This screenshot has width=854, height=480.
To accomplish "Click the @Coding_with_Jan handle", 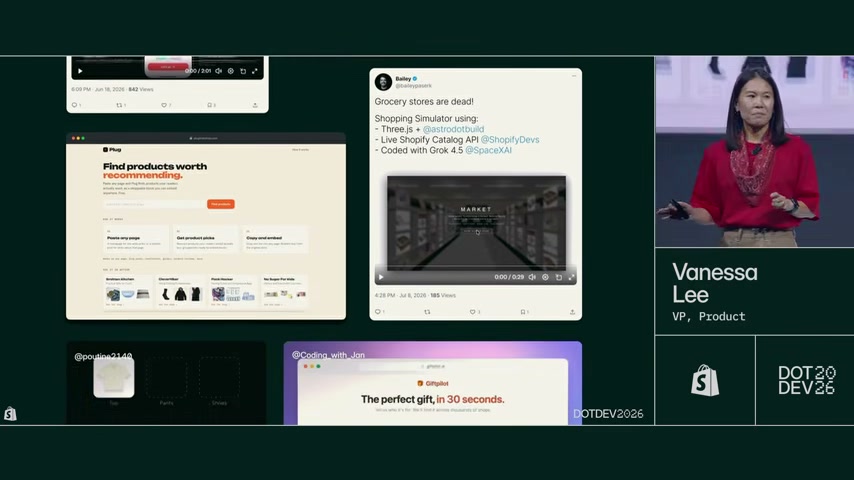I will (328, 355).
